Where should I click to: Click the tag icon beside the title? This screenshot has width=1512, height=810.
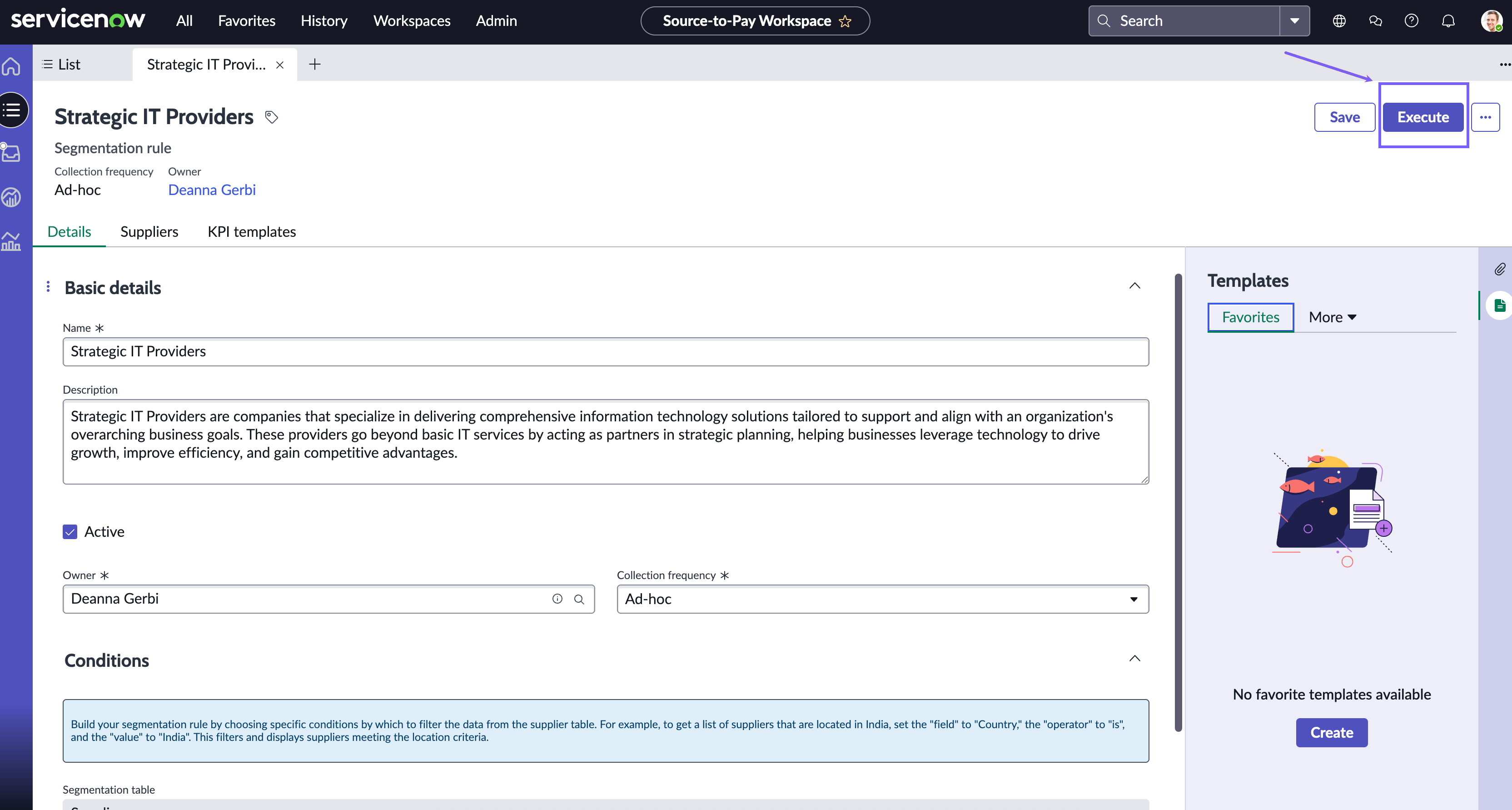click(271, 117)
